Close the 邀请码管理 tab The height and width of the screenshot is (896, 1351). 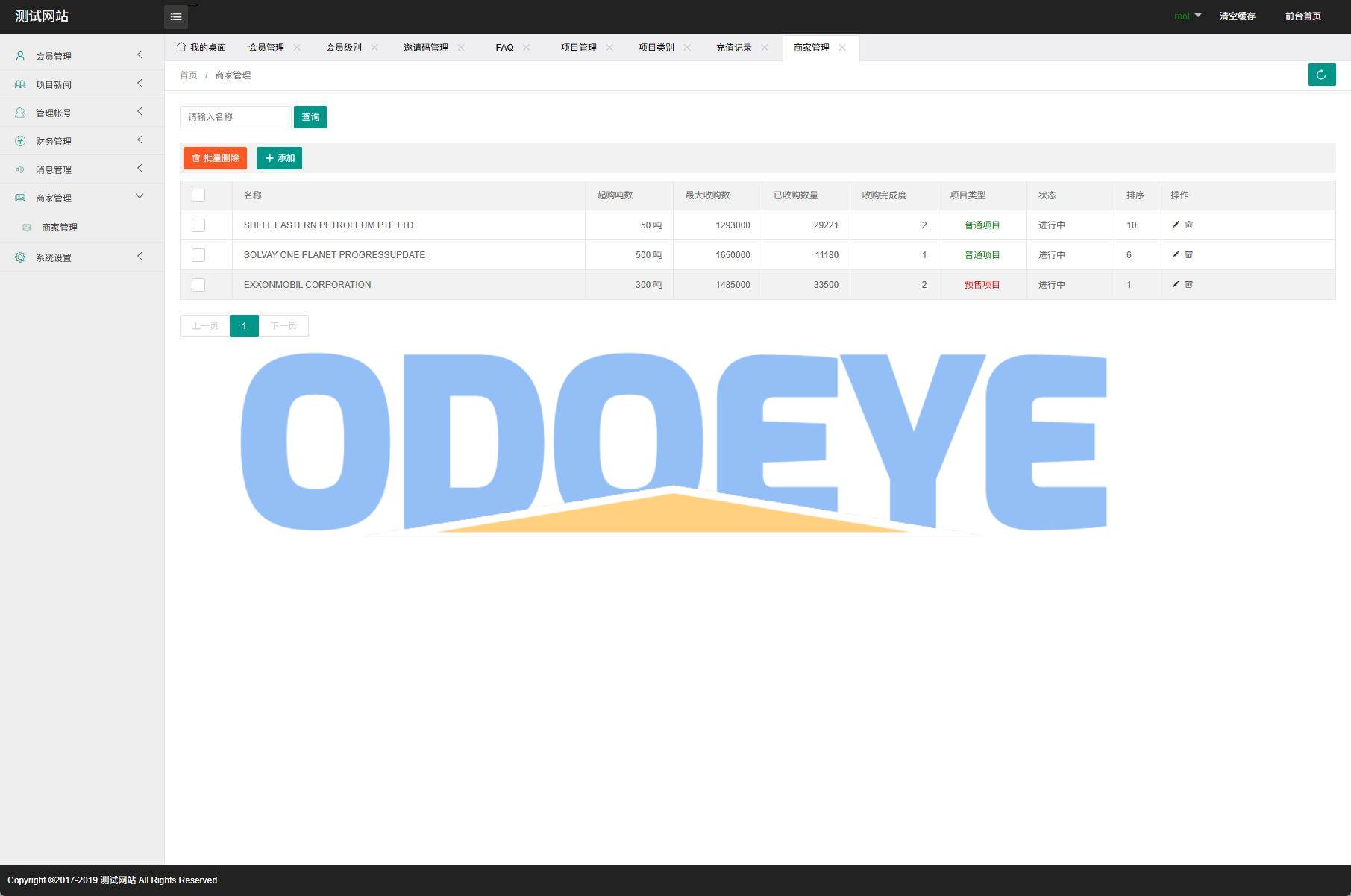pos(461,47)
